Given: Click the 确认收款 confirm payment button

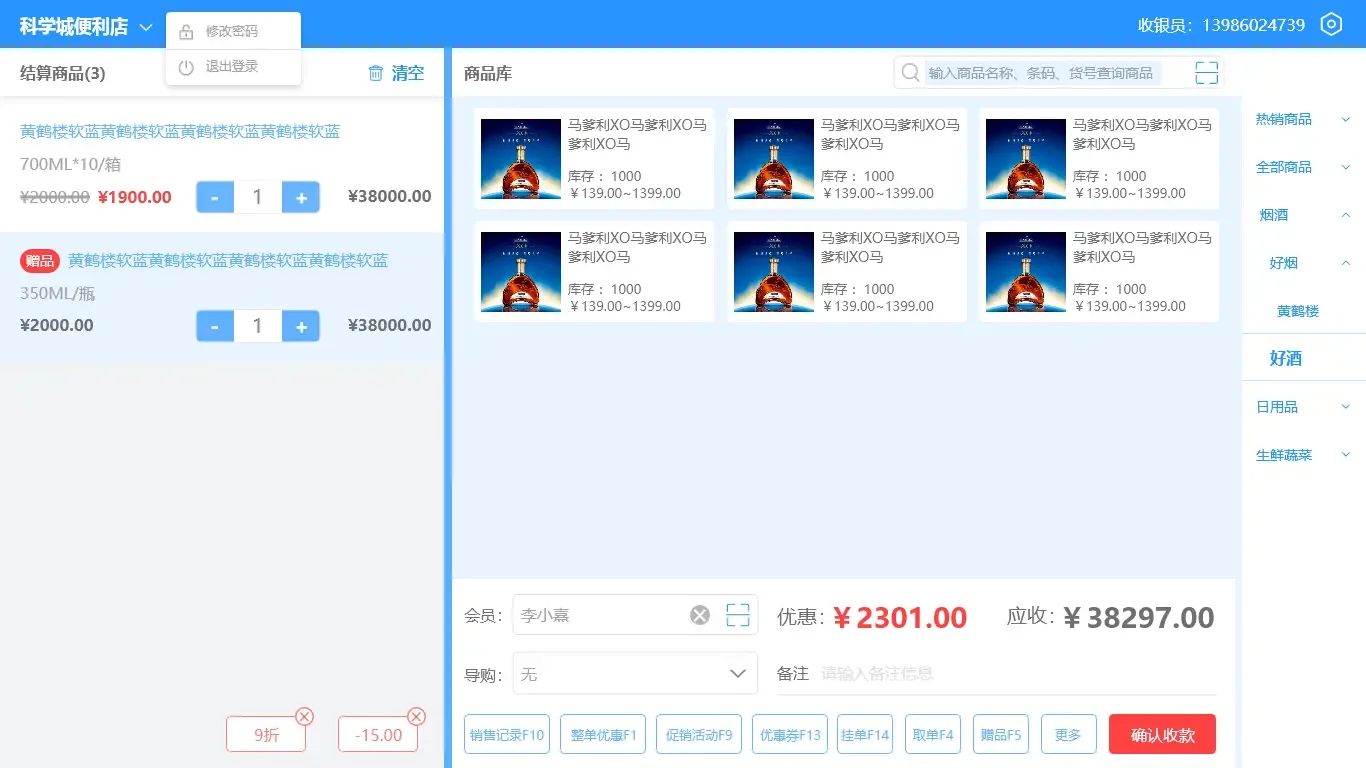Looking at the screenshot, I should pyautogui.click(x=1162, y=735).
